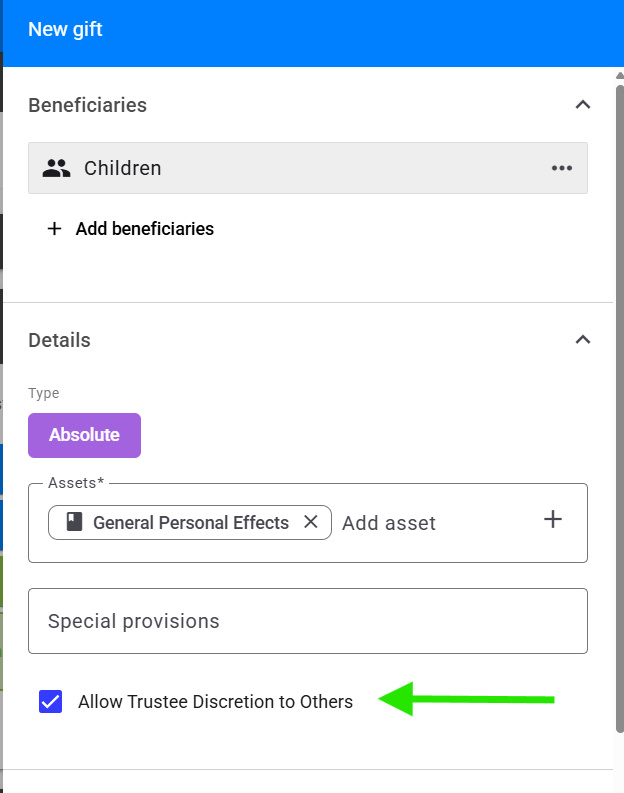Image resolution: width=624 pixels, height=793 pixels.
Task: Click the vertical scrollbar thumb
Action: [620, 409]
